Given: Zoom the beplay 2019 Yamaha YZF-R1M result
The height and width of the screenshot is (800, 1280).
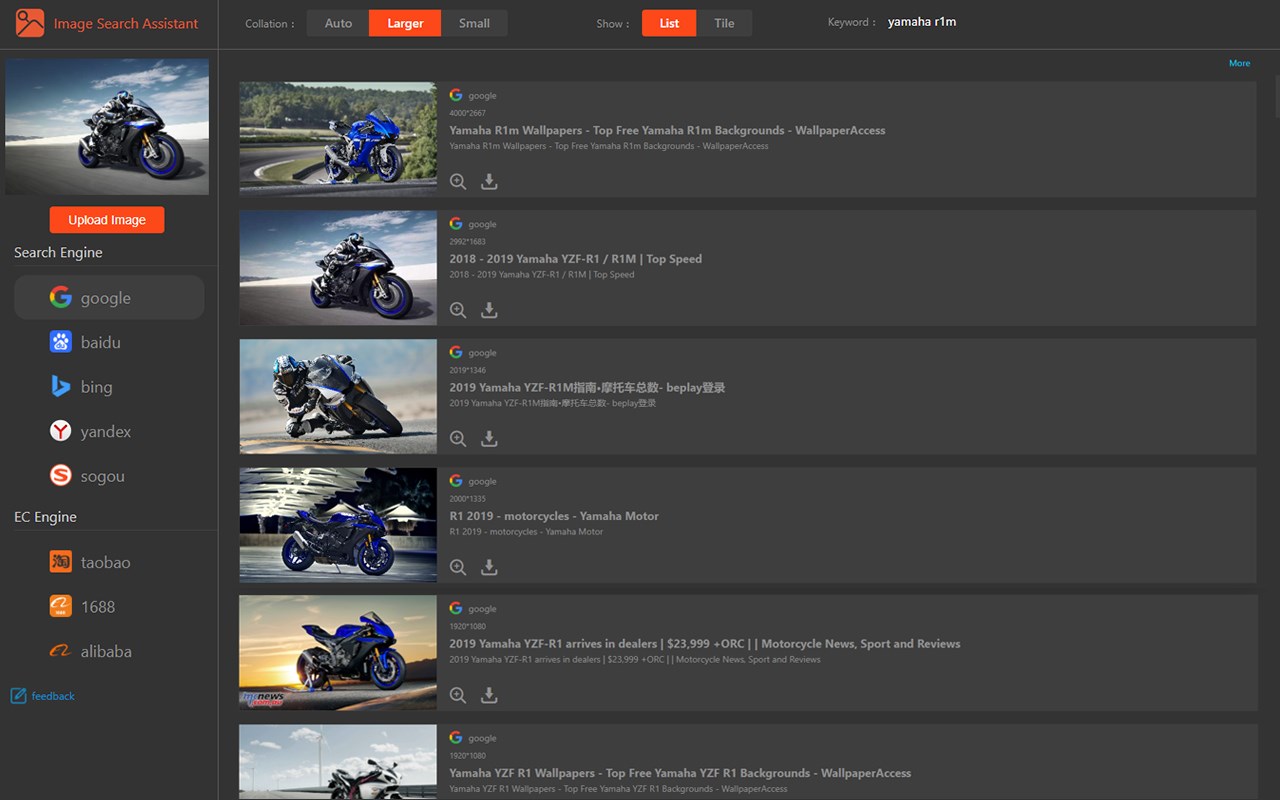Looking at the screenshot, I should (458, 439).
